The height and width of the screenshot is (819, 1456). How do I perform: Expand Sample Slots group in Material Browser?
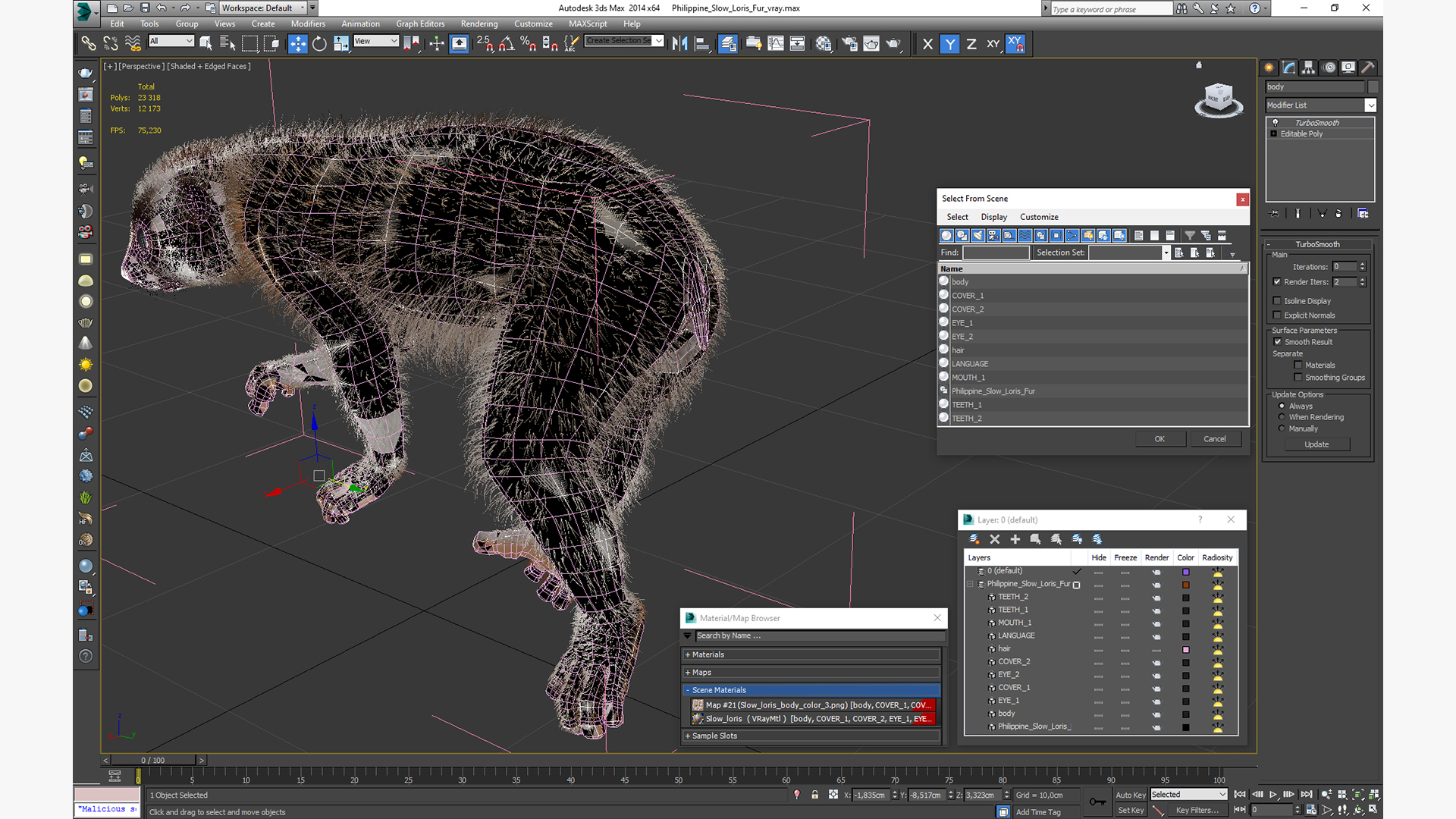(x=811, y=736)
